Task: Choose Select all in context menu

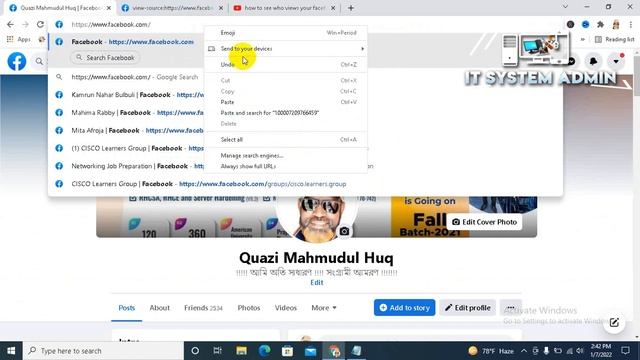Action: pyautogui.click(x=286, y=140)
